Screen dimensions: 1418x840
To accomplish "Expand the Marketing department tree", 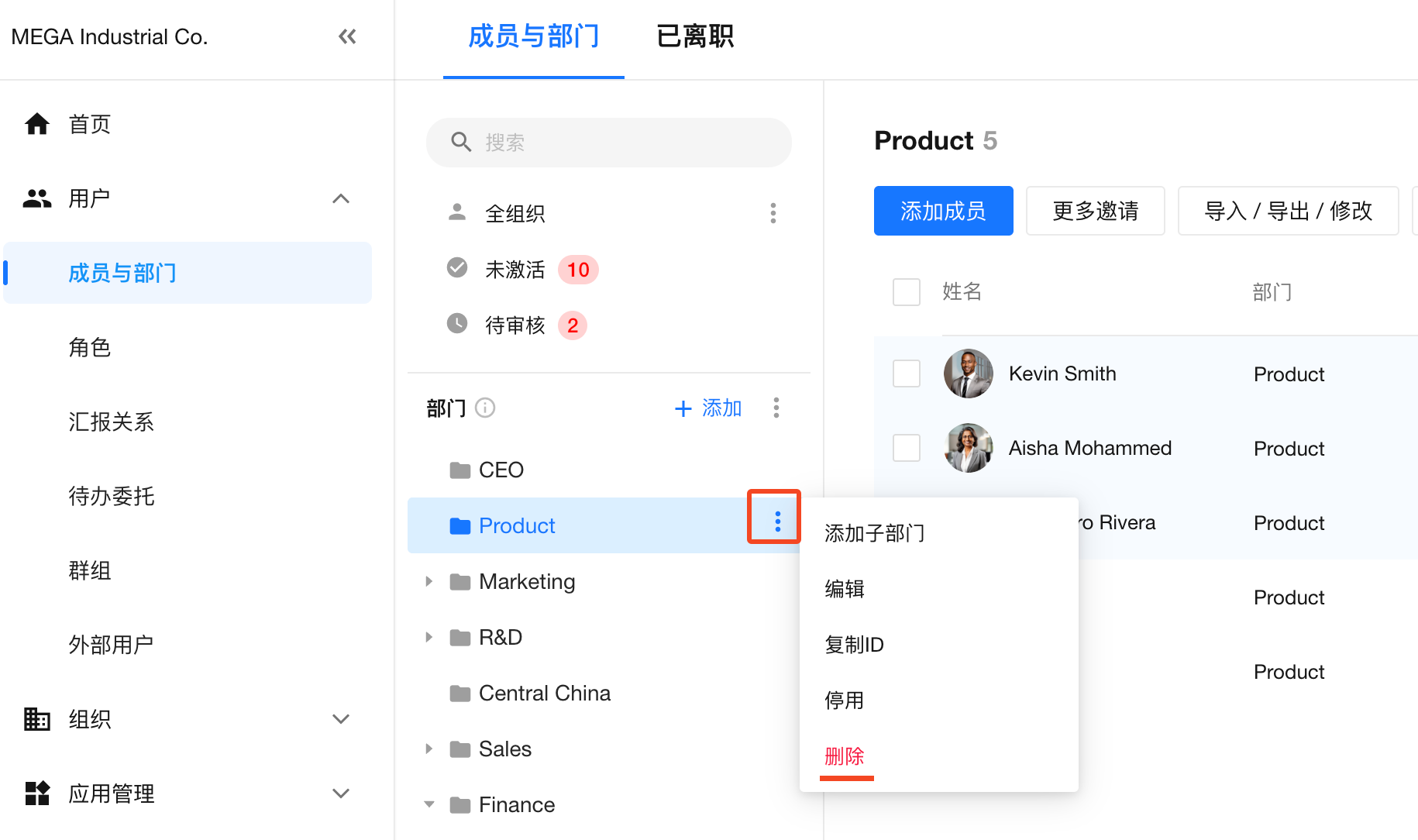I will coord(428,581).
